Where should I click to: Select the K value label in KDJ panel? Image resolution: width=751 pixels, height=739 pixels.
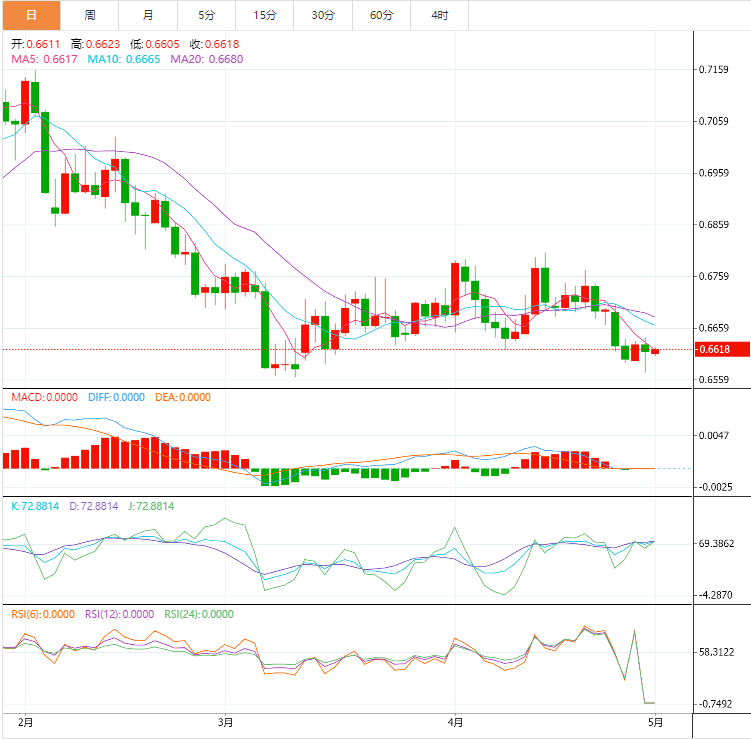point(37,506)
